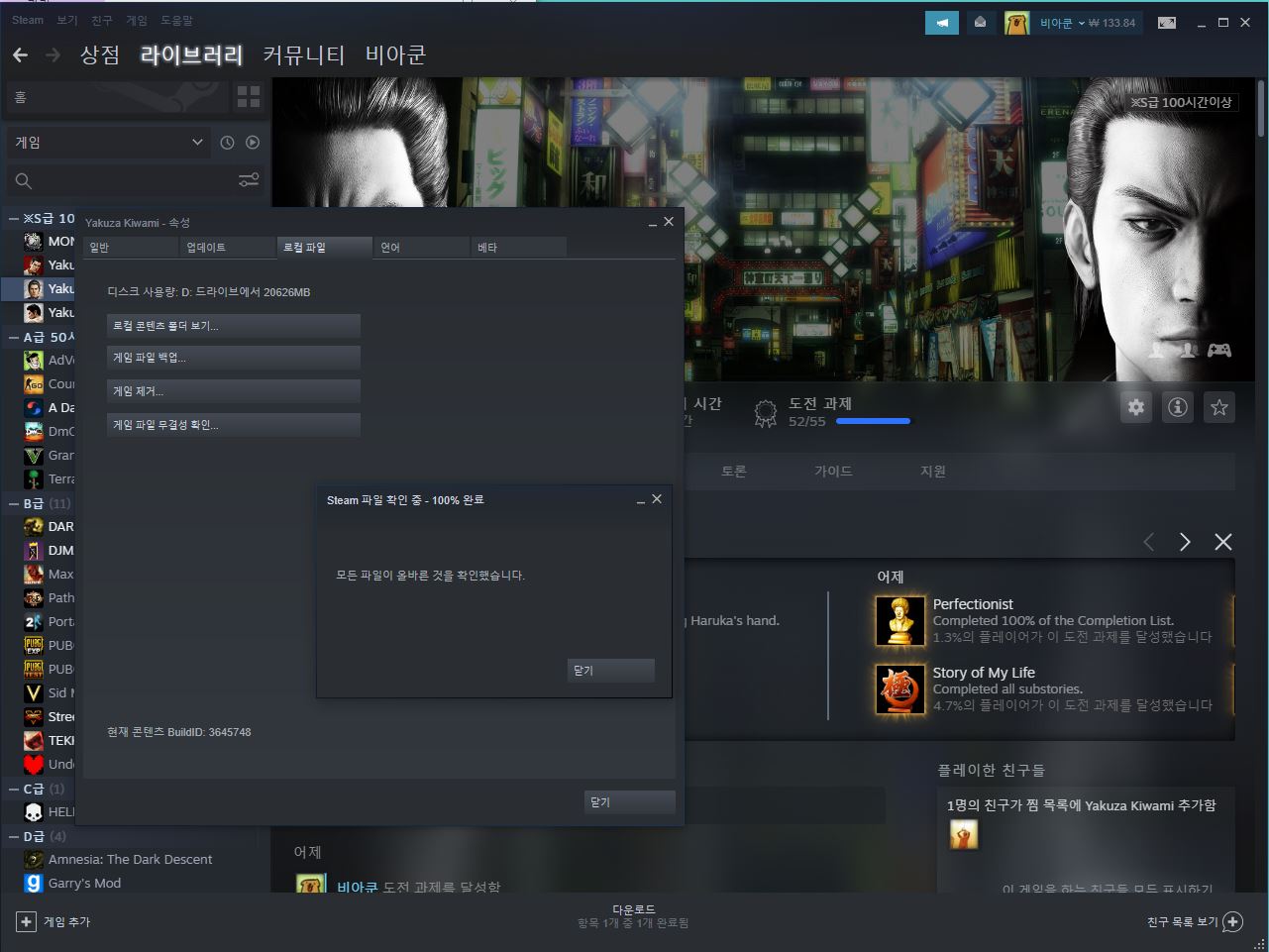This screenshot has height=952, width=1269.
Task: Click Perfectionist achievement icon
Action: click(x=900, y=621)
